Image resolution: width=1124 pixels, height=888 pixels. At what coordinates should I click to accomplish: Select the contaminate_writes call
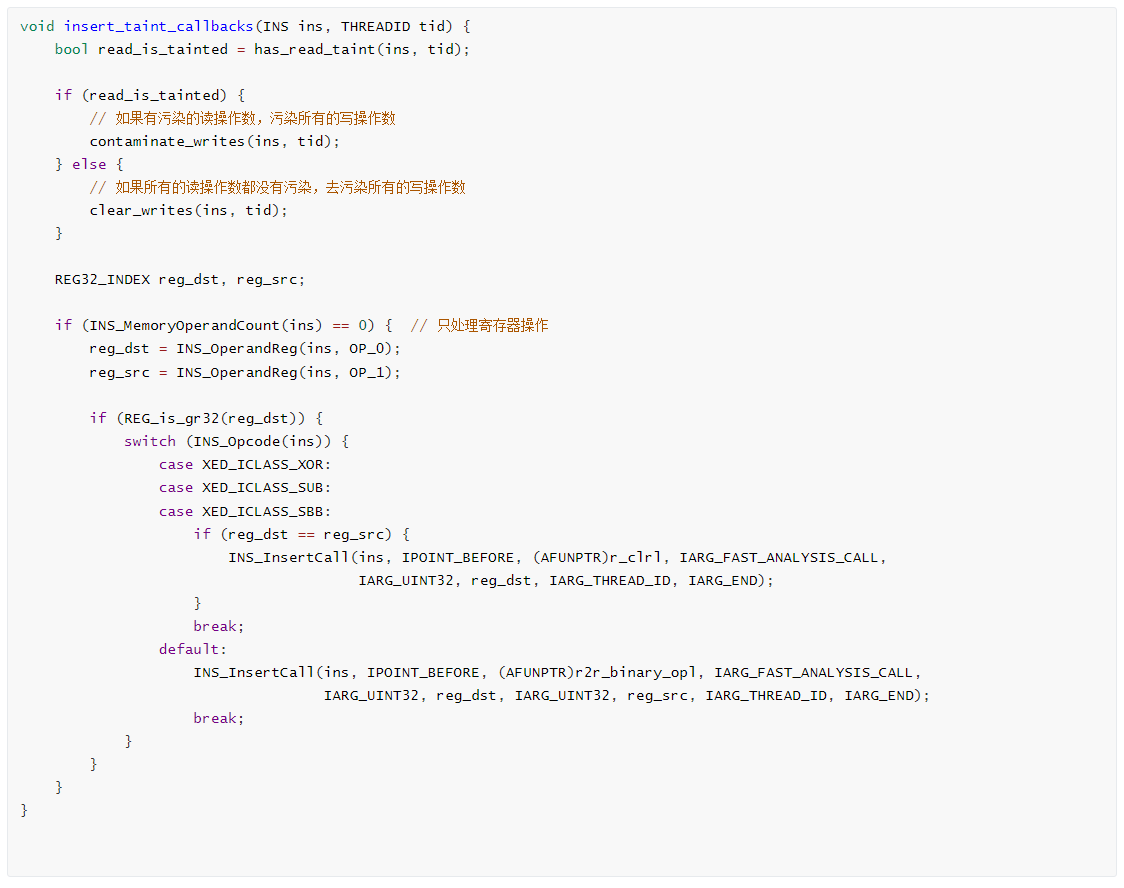[x=168, y=141]
